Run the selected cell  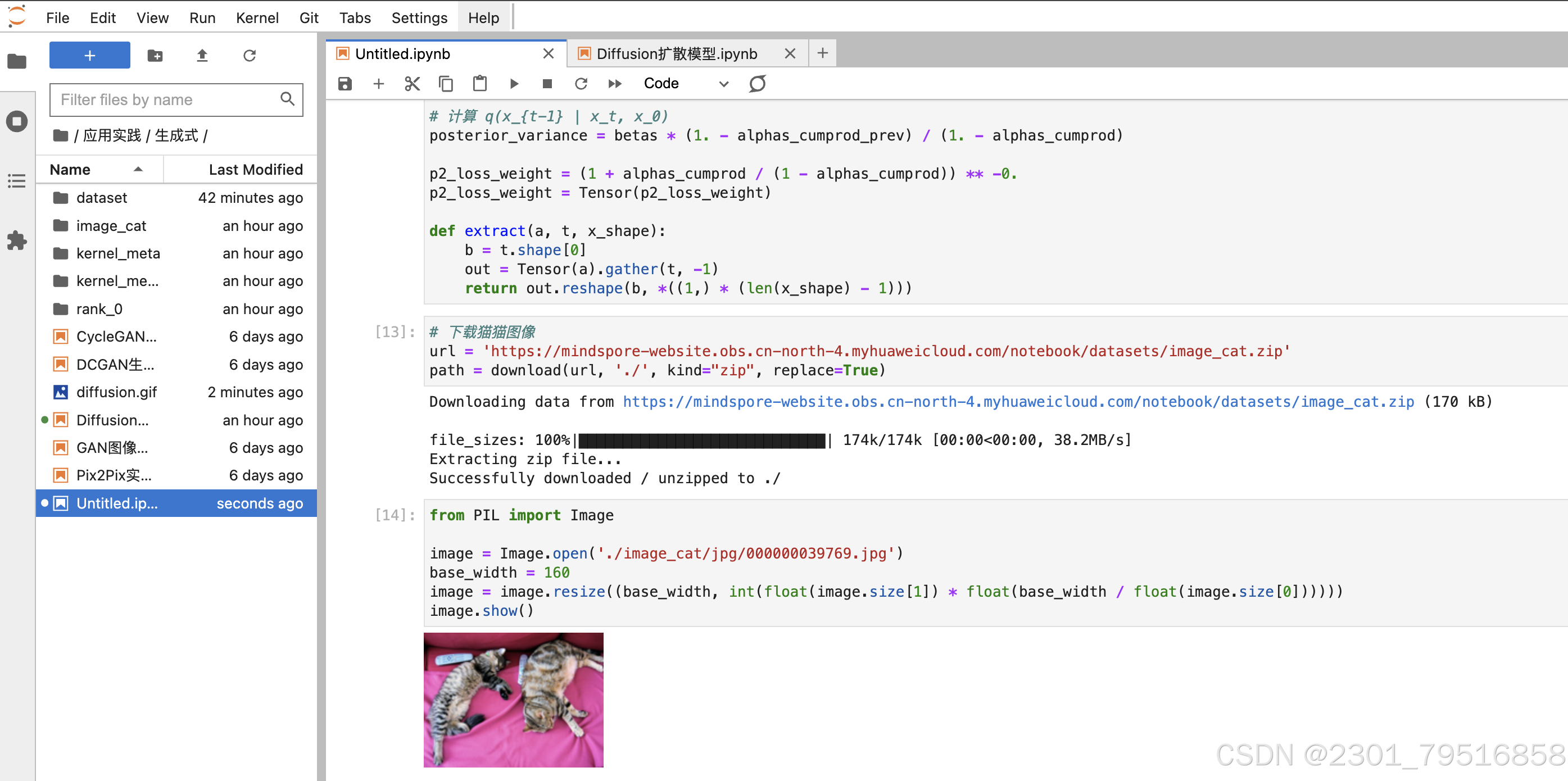click(514, 83)
